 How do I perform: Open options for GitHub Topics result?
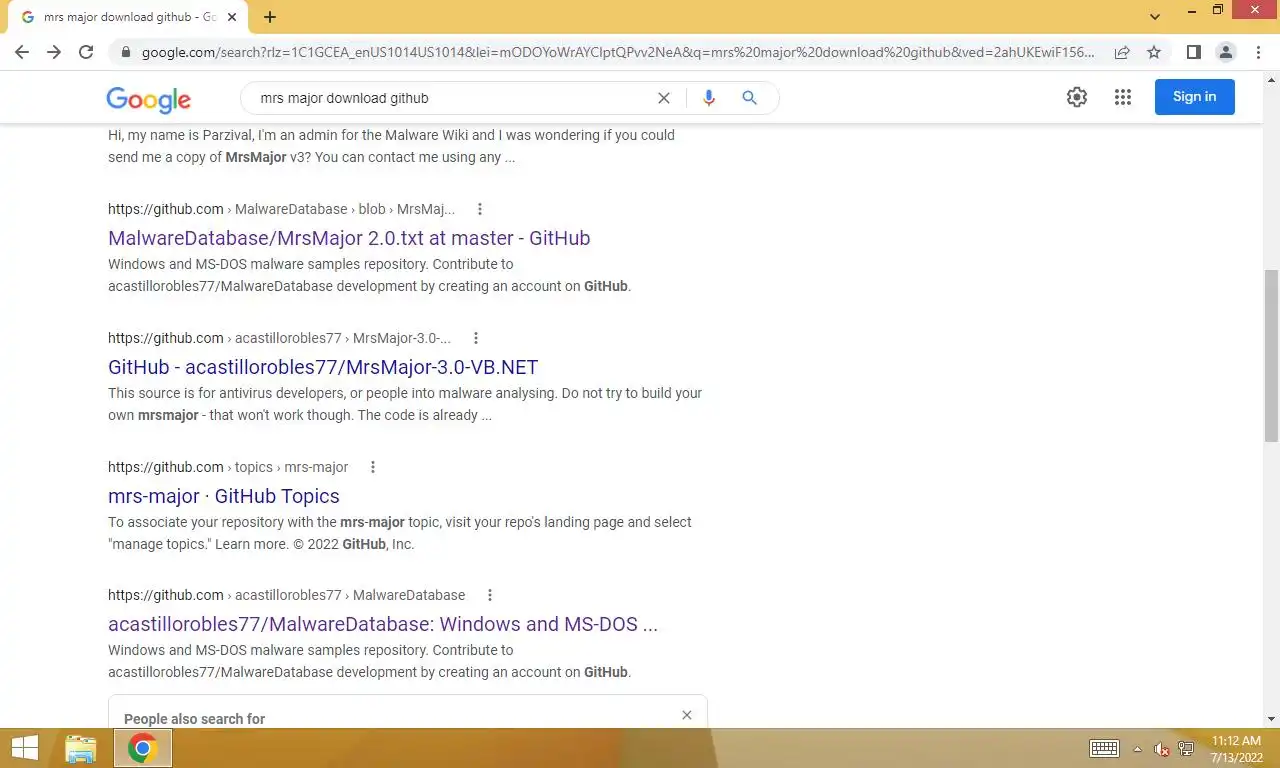point(373,467)
